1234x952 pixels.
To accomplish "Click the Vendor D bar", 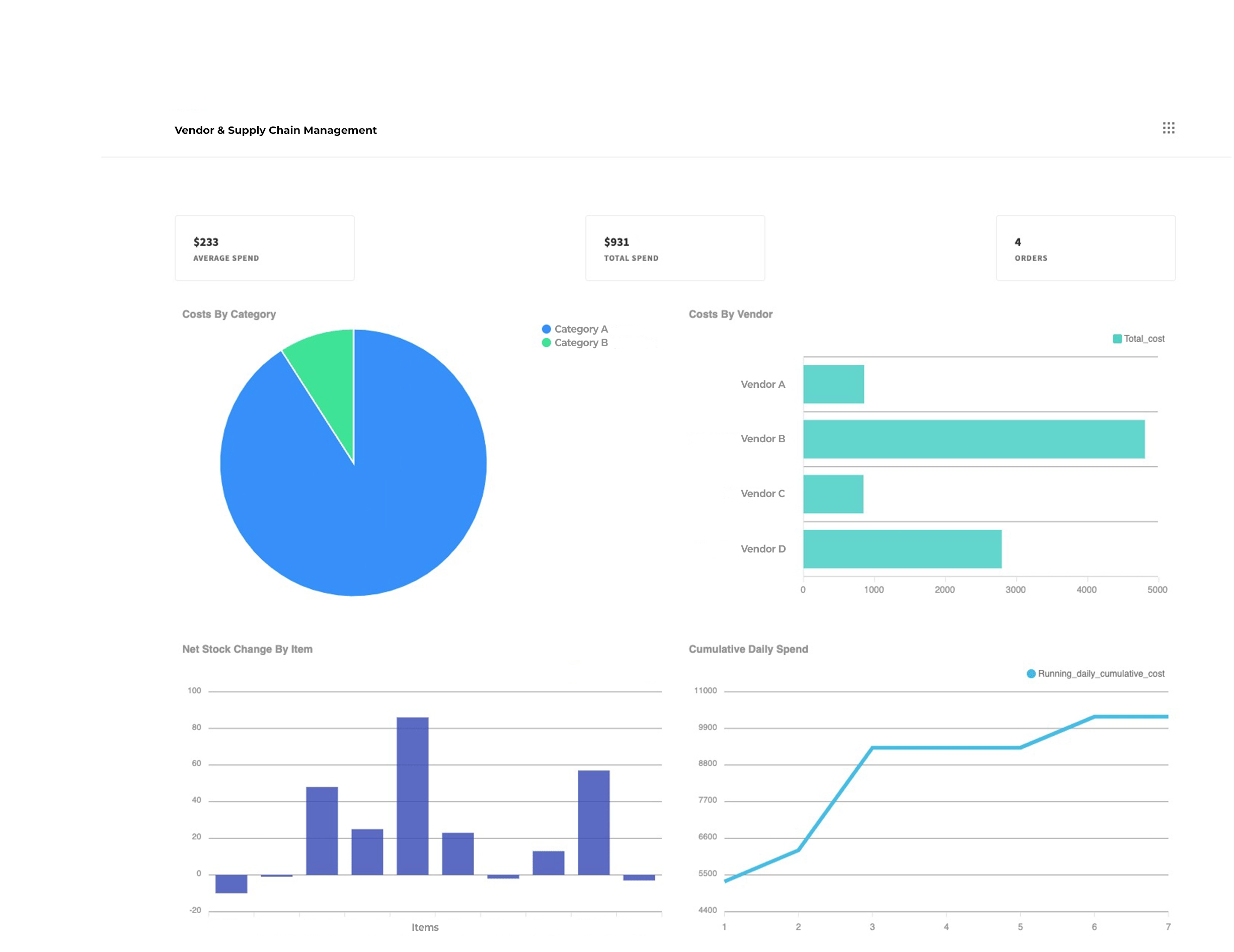I will [x=902, y=548].
